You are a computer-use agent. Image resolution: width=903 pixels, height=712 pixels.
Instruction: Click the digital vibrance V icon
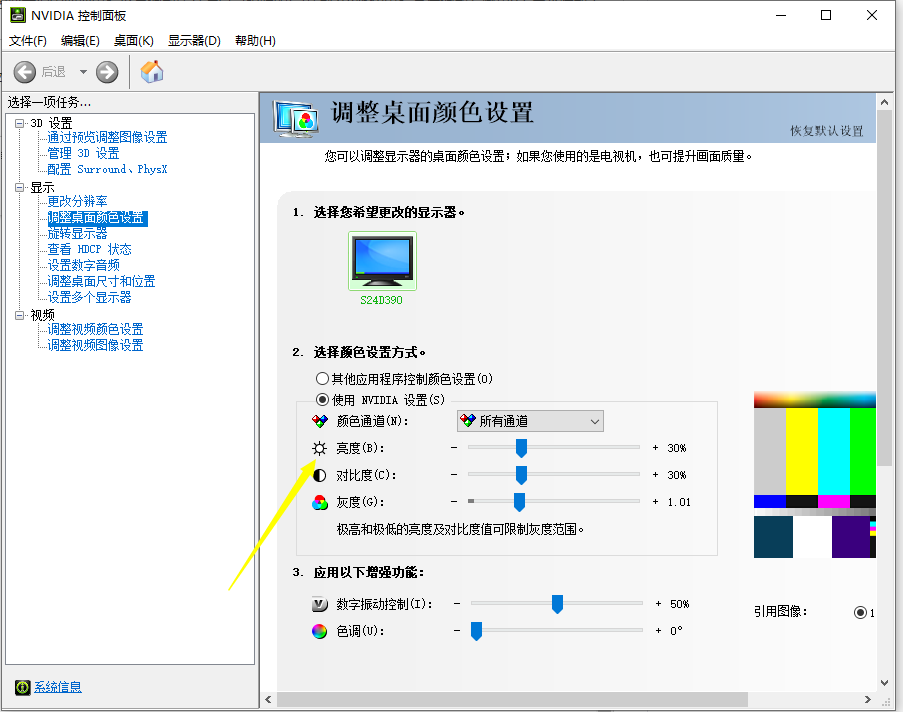320,604
